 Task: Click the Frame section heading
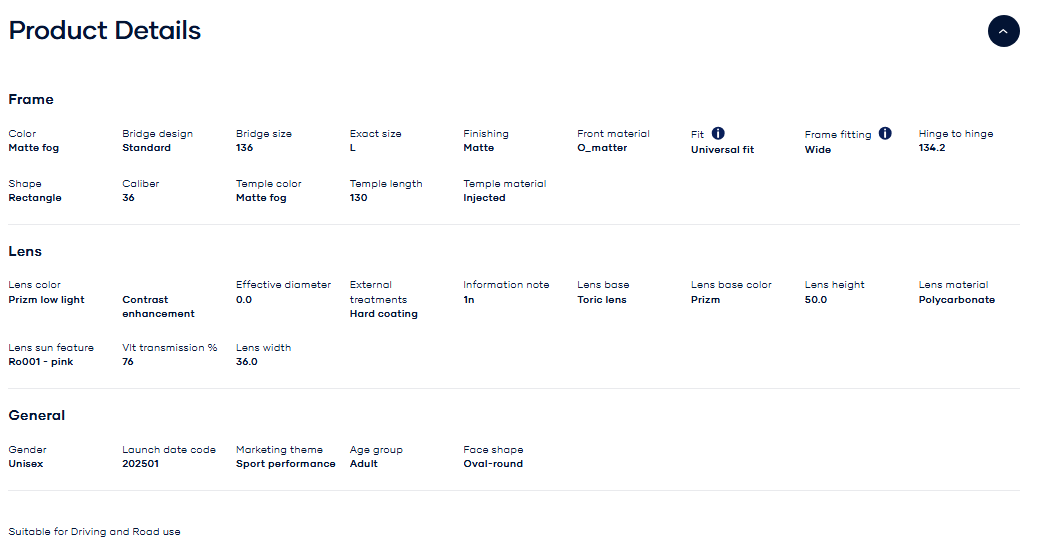[31, 99]
